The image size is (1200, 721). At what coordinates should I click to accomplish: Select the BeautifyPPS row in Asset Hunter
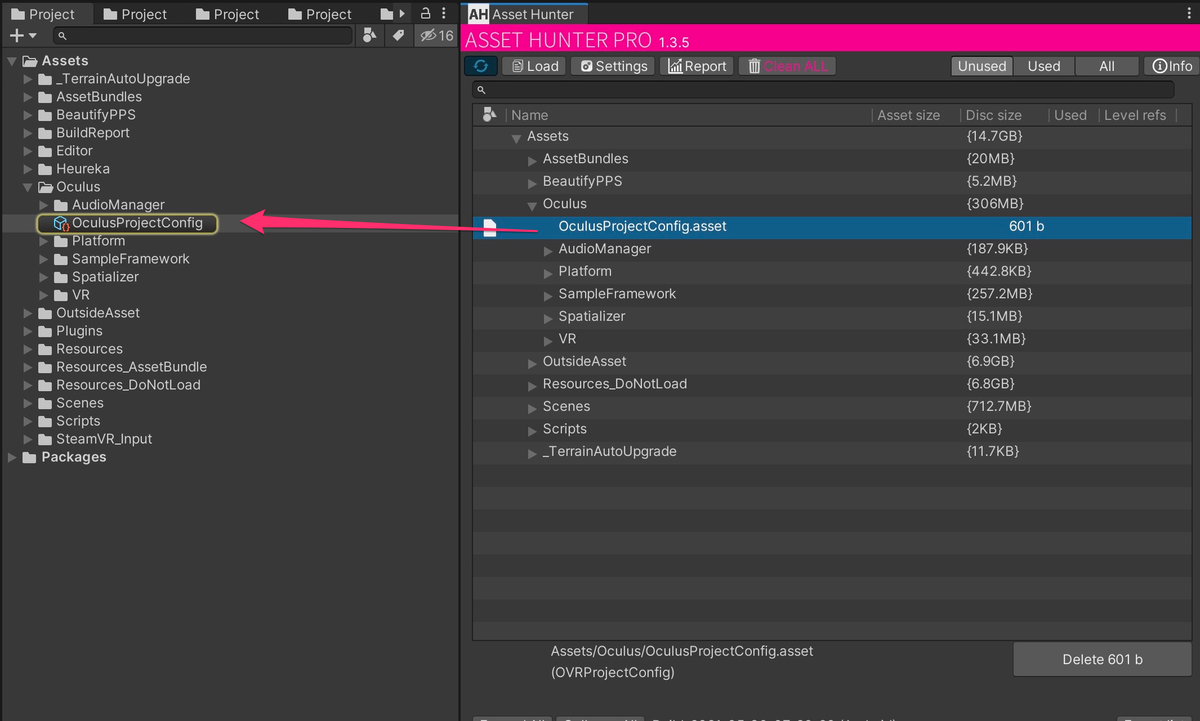[x=833, y=182]
